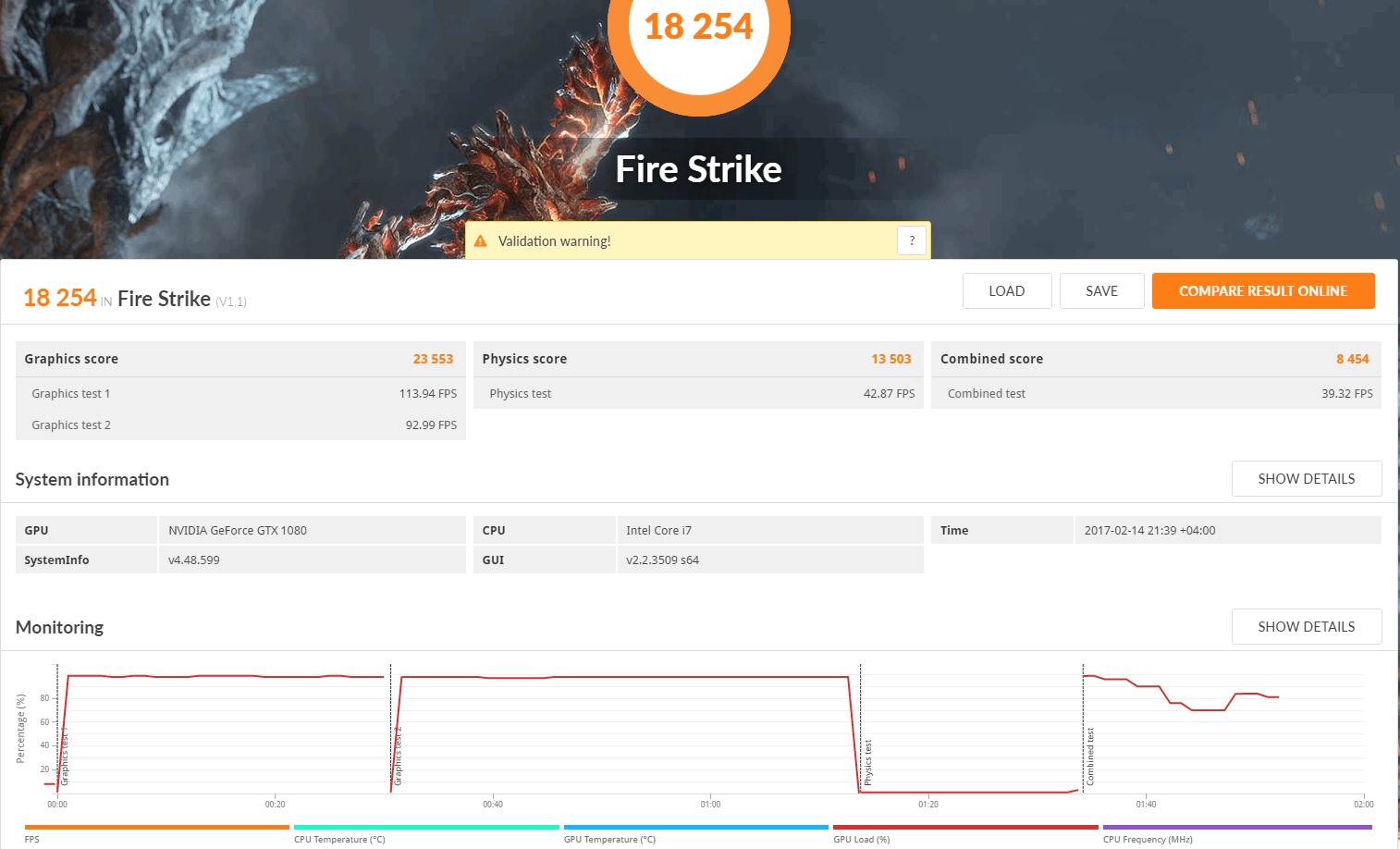The image size is (1400, 849).
Task: Toggle the CPU Frequency legend series
Action: coord(1237,833)
